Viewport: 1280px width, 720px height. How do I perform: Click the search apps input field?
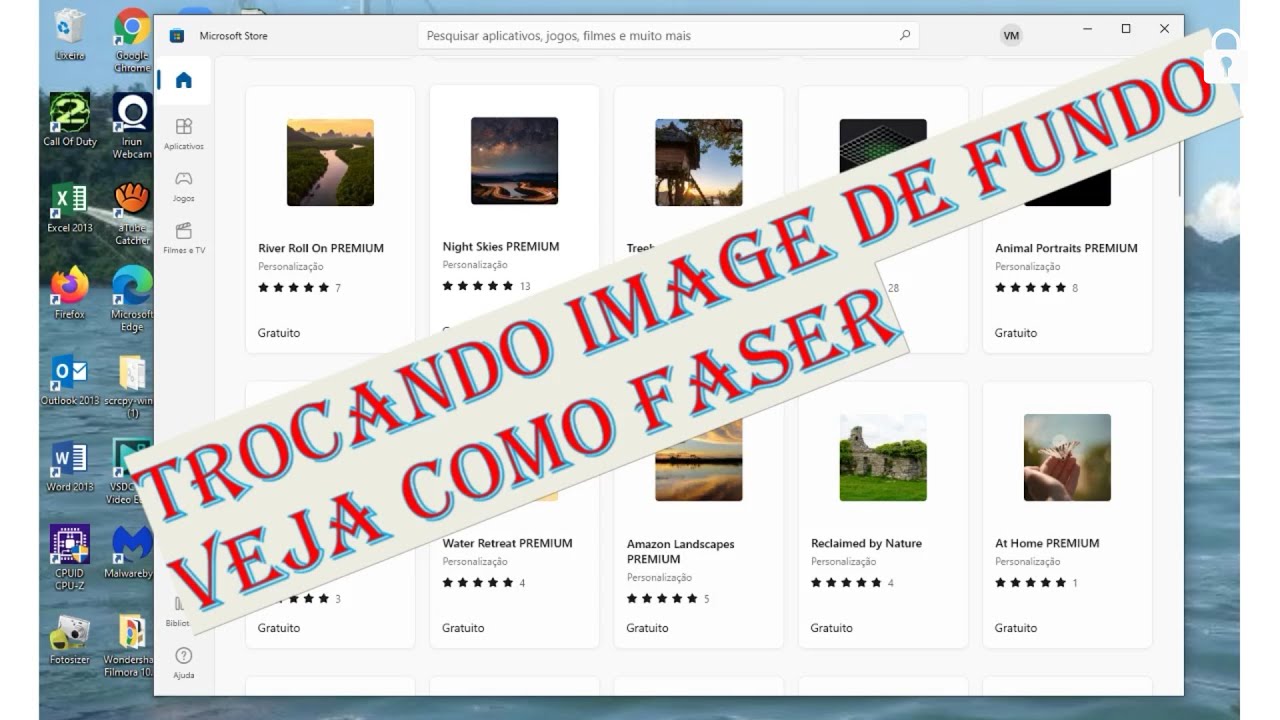(x=668, y=35)
